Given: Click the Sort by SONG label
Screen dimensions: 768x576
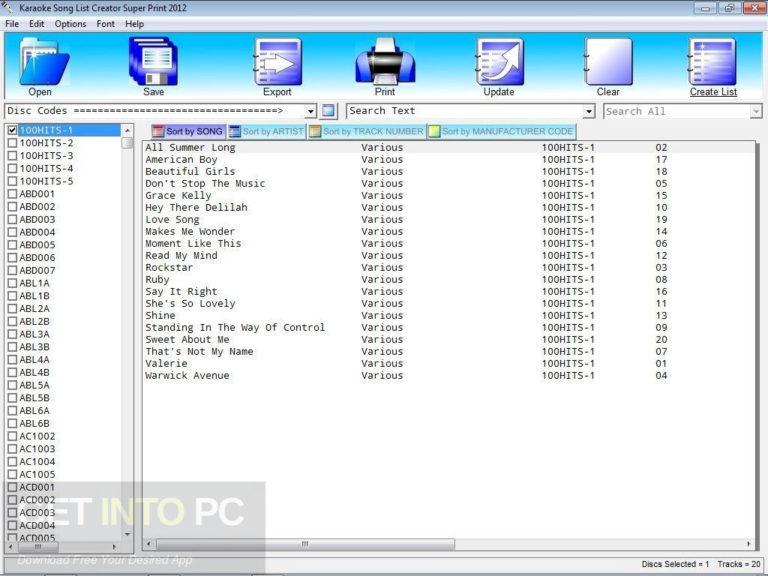Looking at the screenshot, I should (x=194, y=131).
